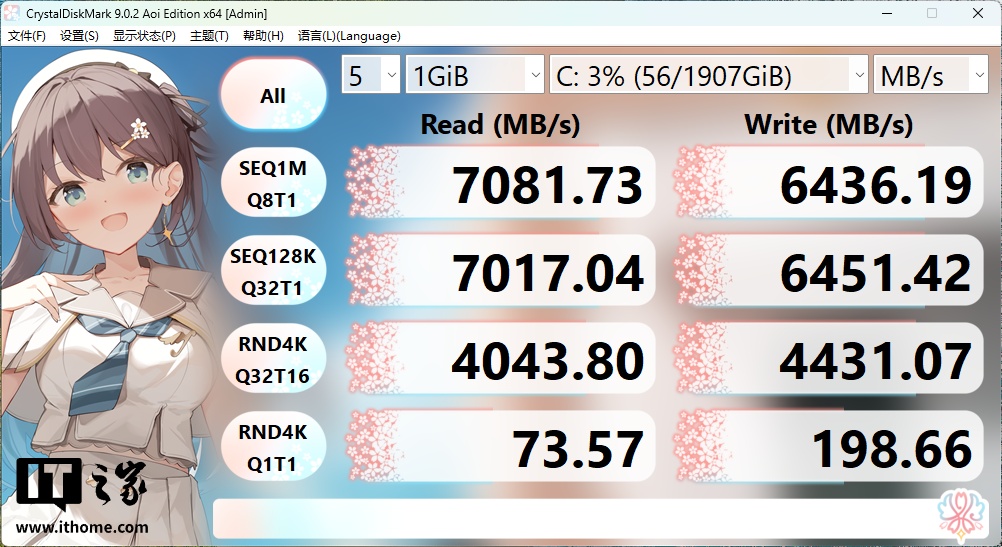
Task: Click the Read (MB/s) column header
Action: point(500,124)
